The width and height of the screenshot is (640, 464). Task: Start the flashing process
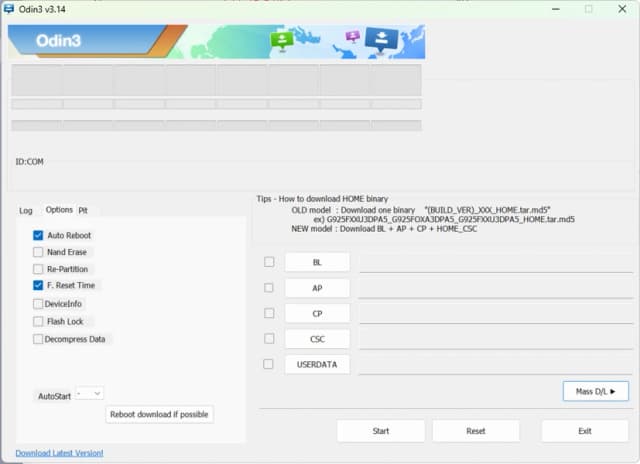click(x=381, y=431)
